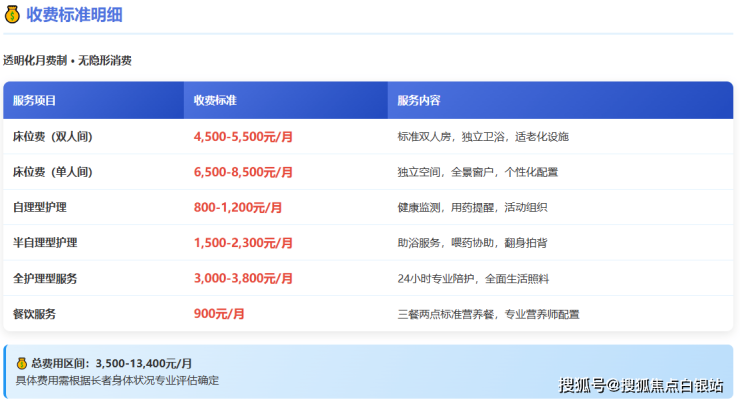Click the 800-1,200元/月 price
Image resolution: width=740 pixels, height=402 pixels.
click(x=237, y=207)
